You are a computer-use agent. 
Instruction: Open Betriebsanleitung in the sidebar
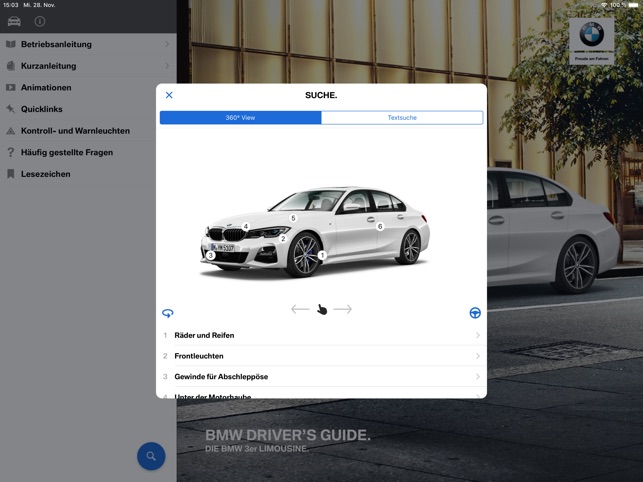(88, 44)
